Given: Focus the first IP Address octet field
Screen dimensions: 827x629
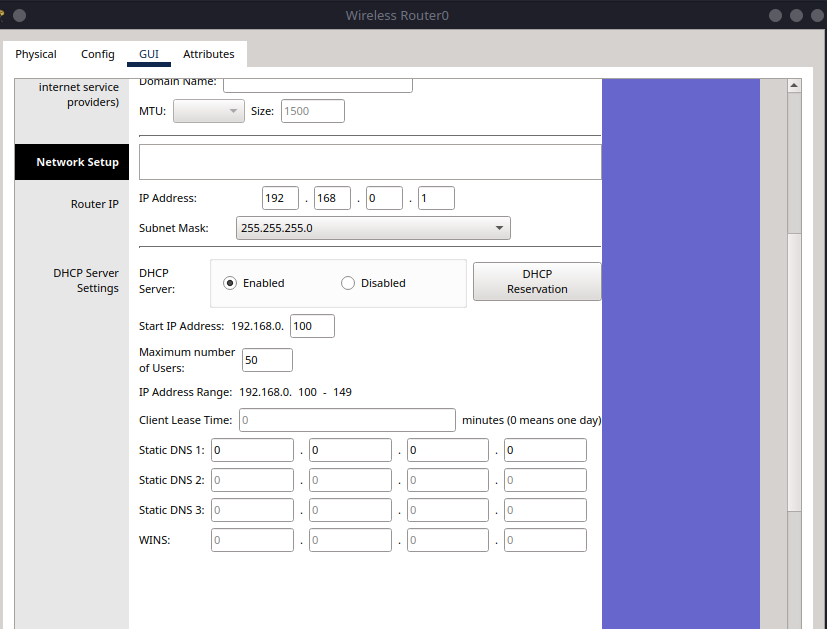Looking at the screenshot, I should click(x=280, y=198).
